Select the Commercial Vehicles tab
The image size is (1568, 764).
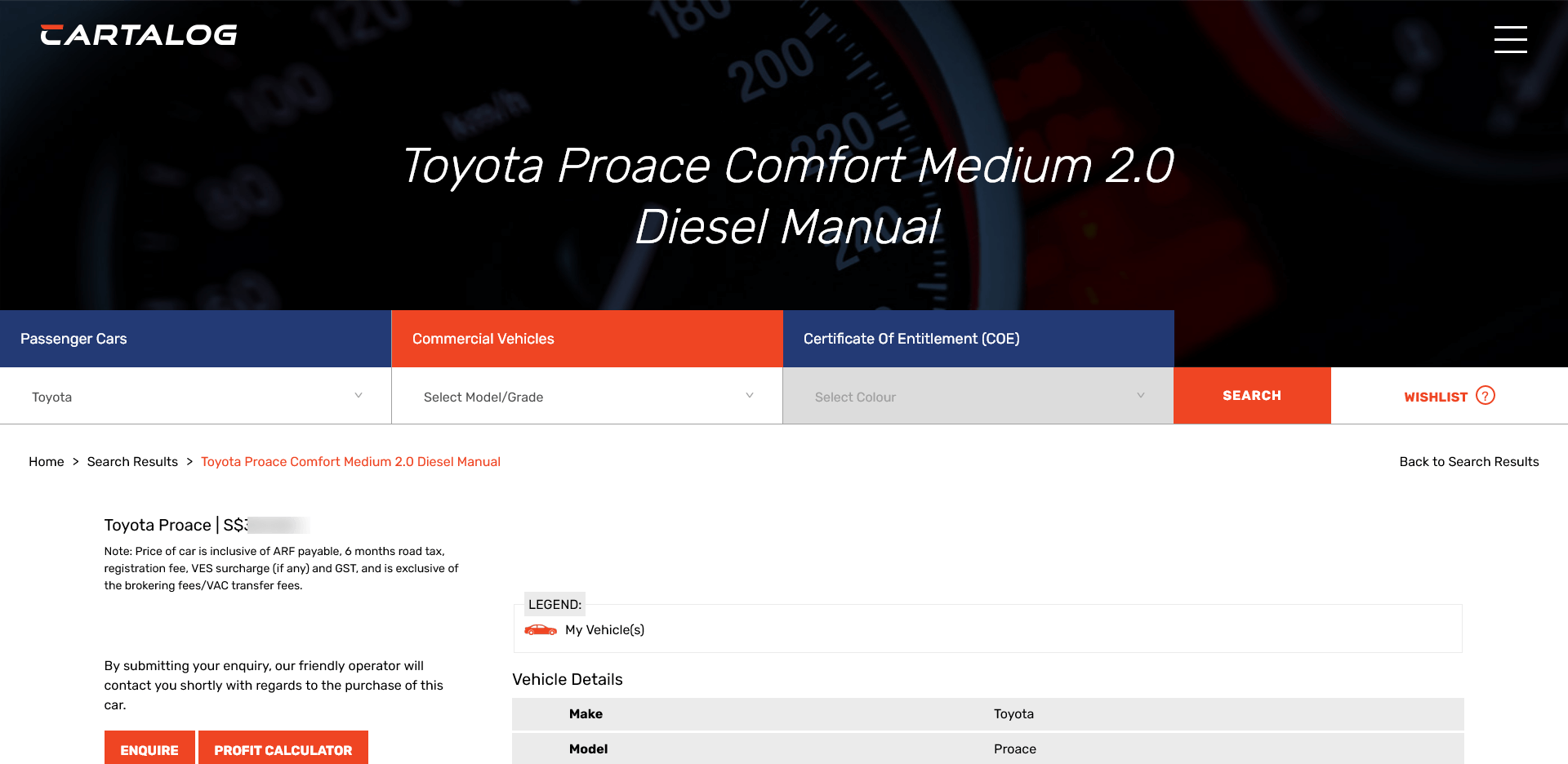point(587,339)
